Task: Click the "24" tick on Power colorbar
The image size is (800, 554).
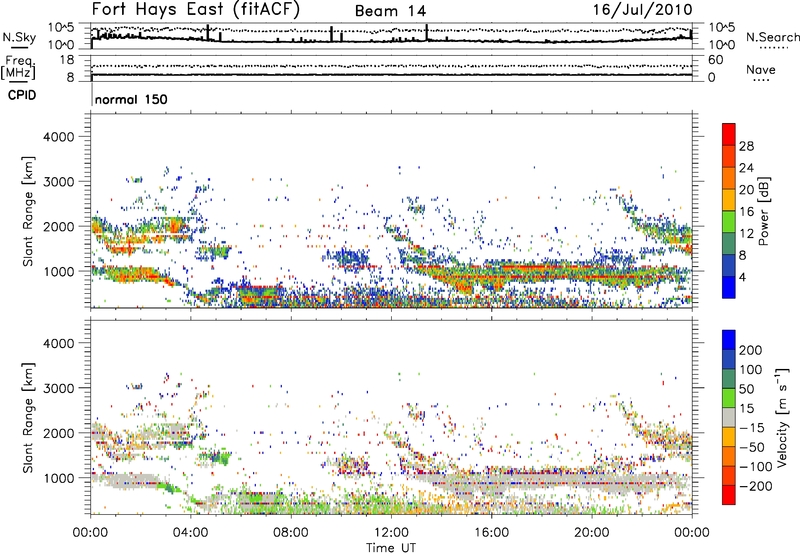Action: click(746, 168)
